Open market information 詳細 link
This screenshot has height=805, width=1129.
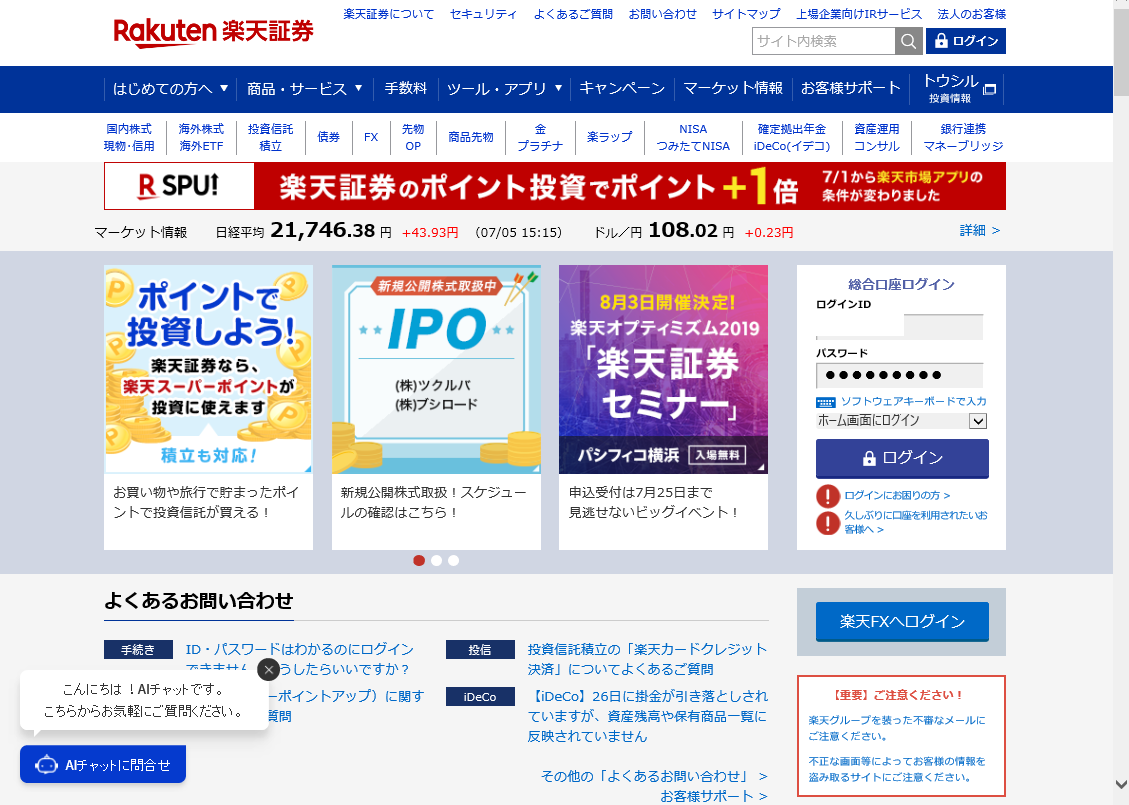pyautogui.click(x=979, y=230)
